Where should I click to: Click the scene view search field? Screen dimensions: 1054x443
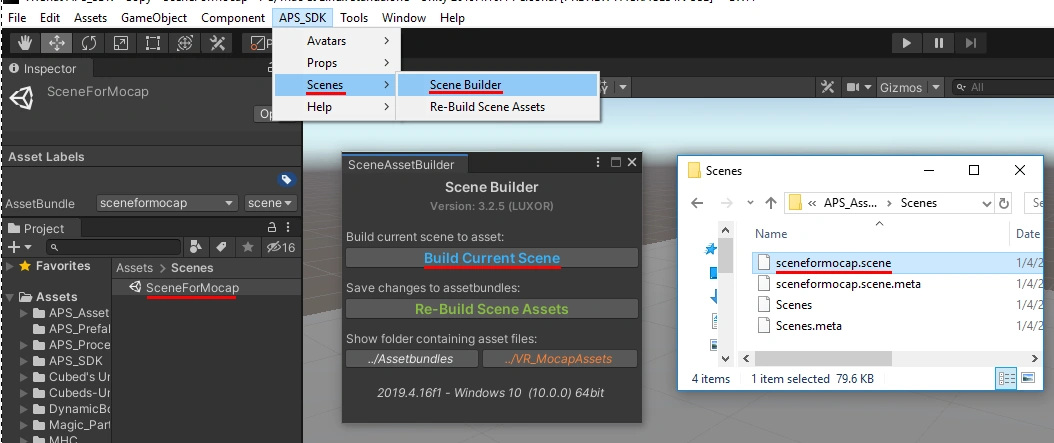point(1003,87)
